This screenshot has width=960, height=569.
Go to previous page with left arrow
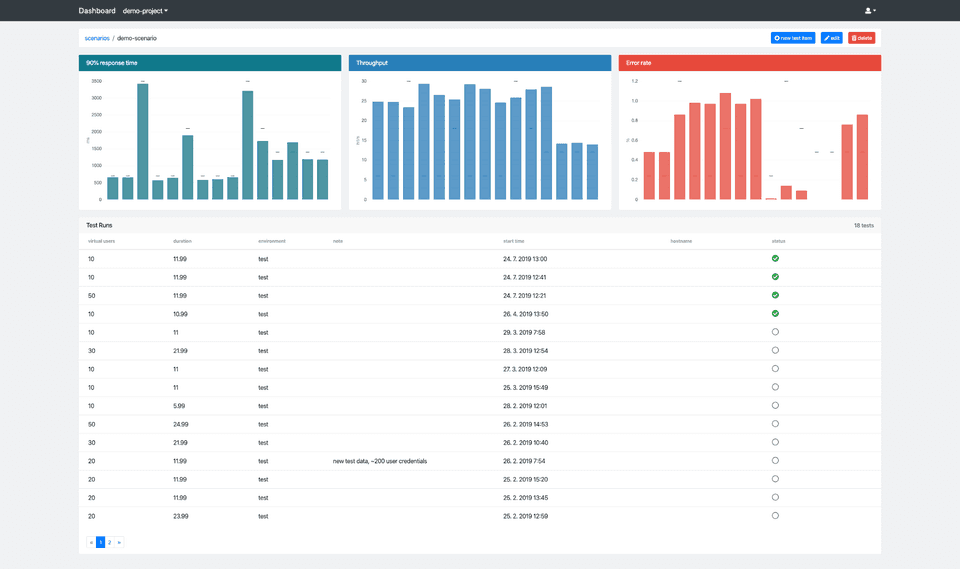point(91,542)
